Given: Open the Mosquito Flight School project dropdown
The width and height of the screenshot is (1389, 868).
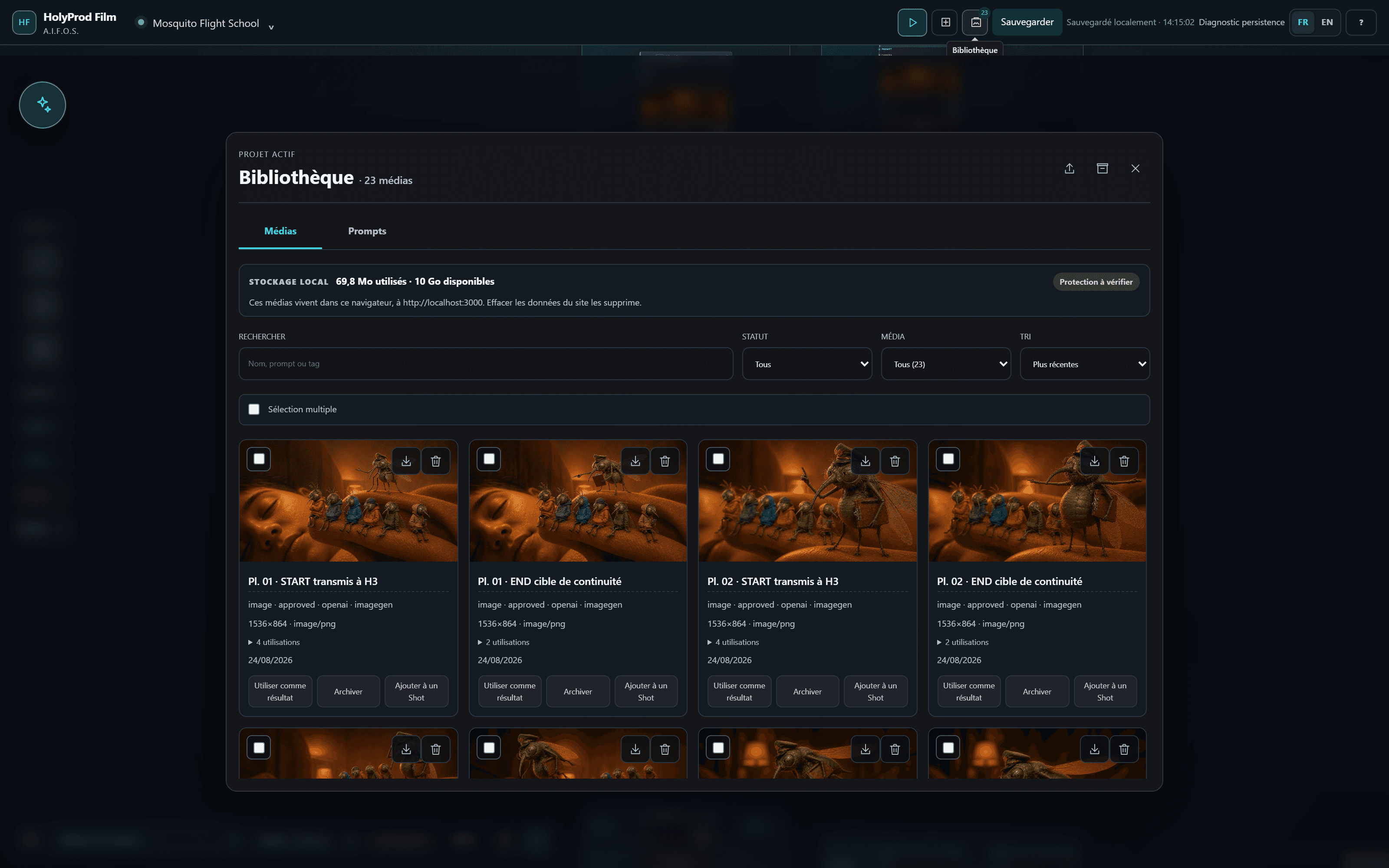Looking at the screenshot, I should coord(205,23).
